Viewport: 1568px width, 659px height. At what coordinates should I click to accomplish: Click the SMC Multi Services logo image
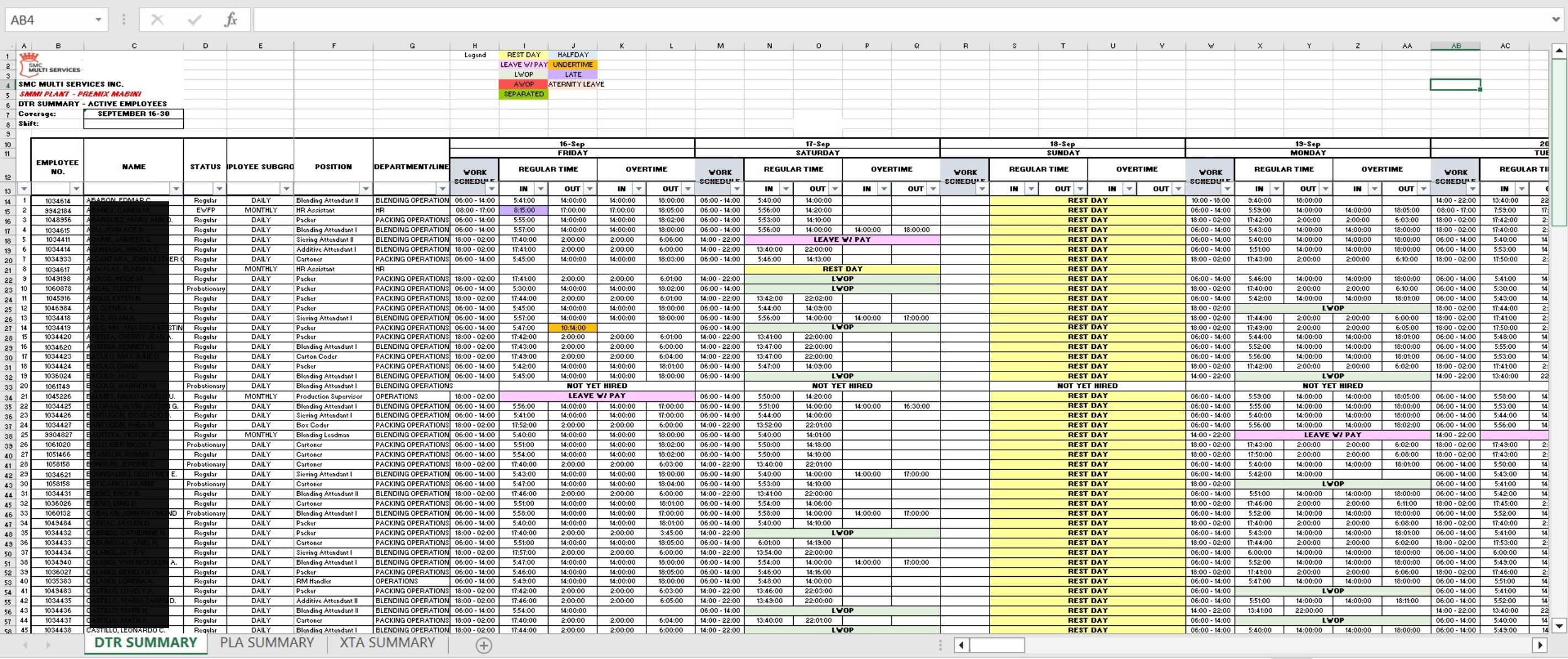pos(50,65)
